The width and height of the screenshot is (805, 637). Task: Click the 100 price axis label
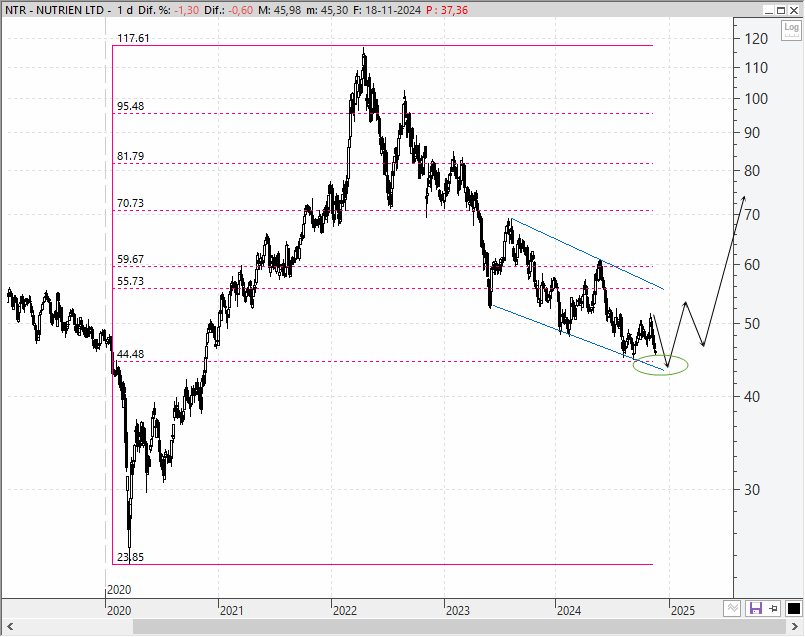pos(756,99)
